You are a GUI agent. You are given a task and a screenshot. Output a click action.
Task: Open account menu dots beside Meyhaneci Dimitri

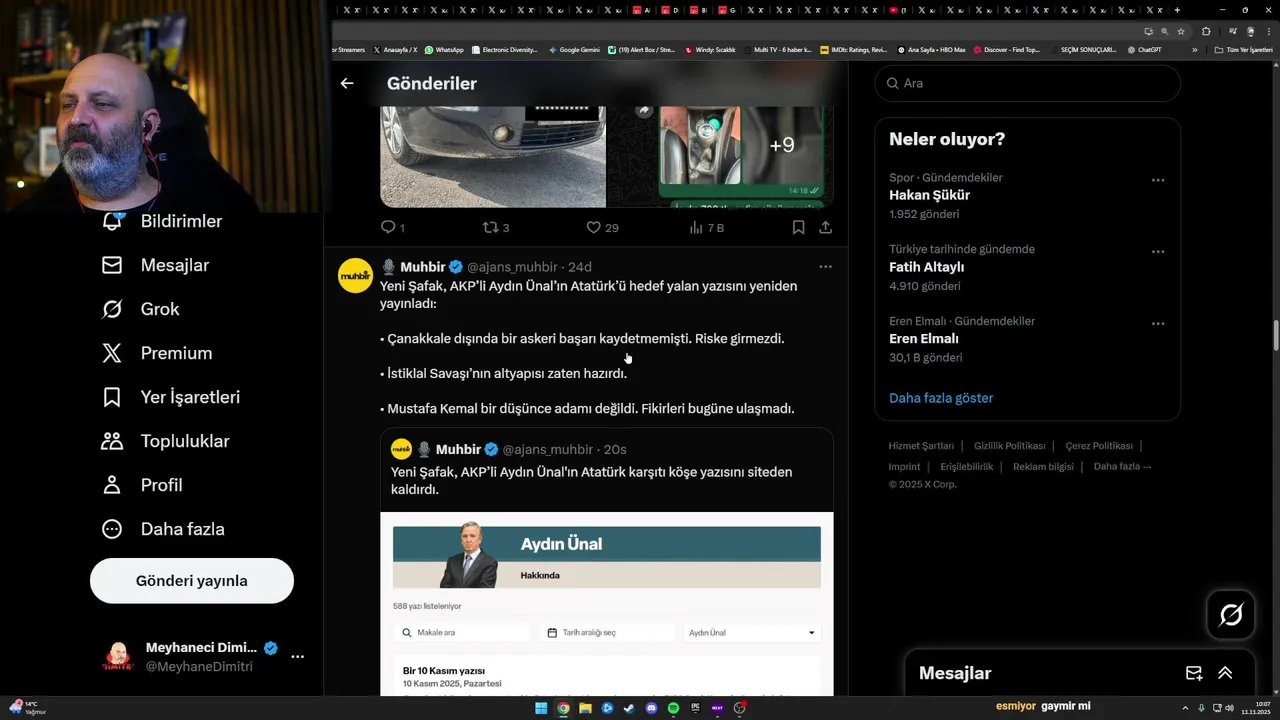coord(297,657)
